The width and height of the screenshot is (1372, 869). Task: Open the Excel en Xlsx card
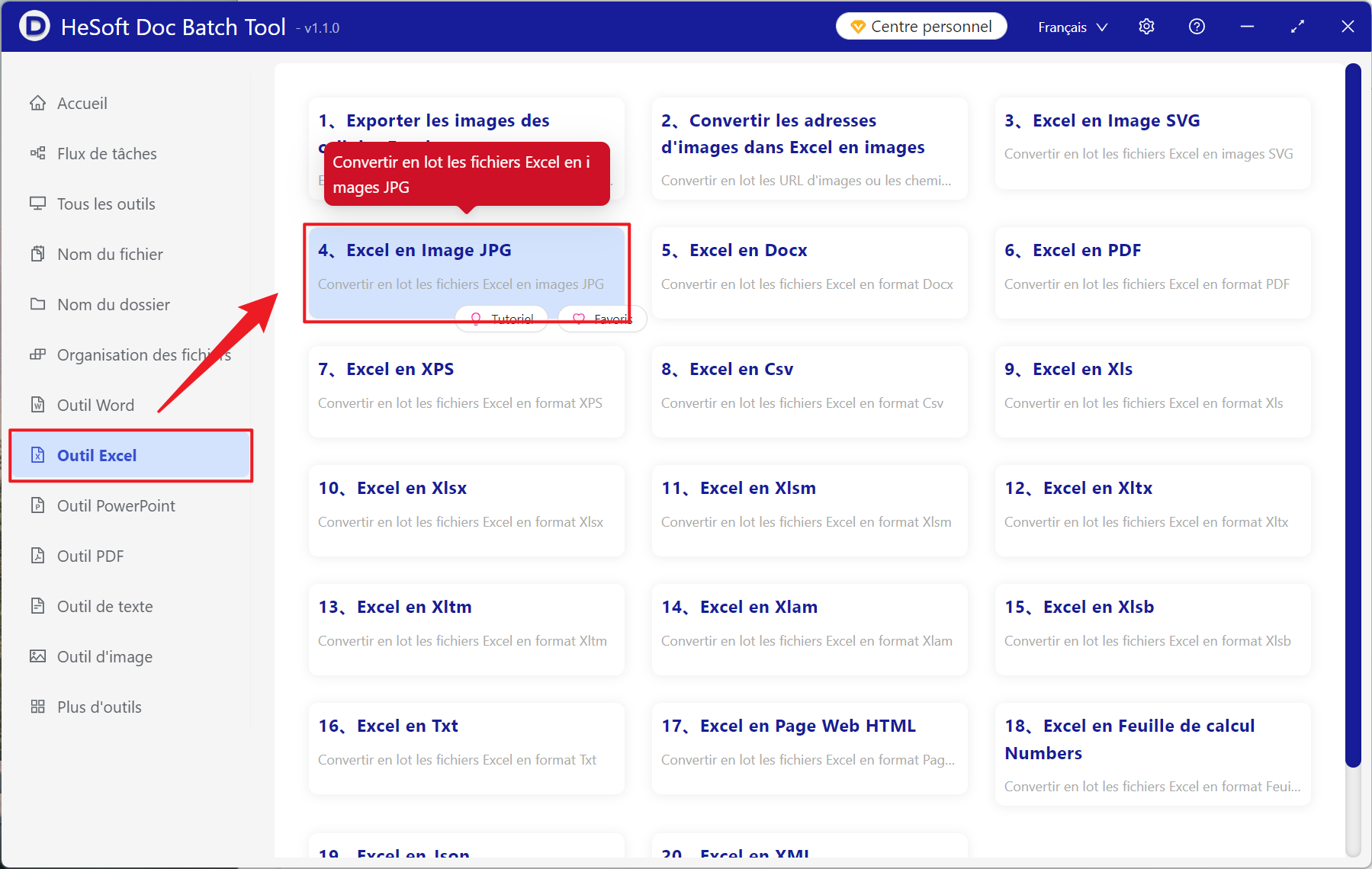pyautogui.click(x=467, y=511)
